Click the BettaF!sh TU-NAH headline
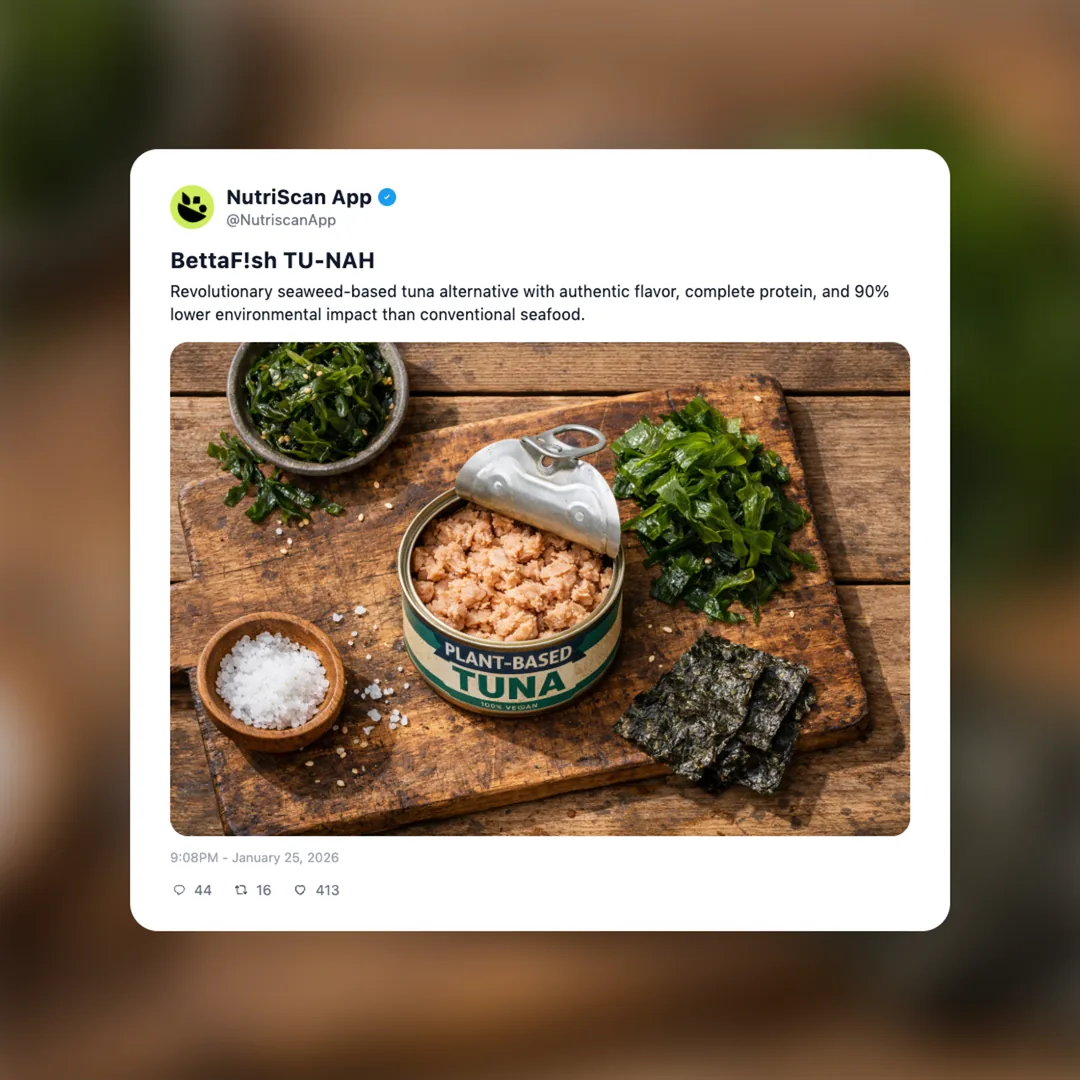The height and width of the screenshot is (1080, 1080). (x=272, y=260)
